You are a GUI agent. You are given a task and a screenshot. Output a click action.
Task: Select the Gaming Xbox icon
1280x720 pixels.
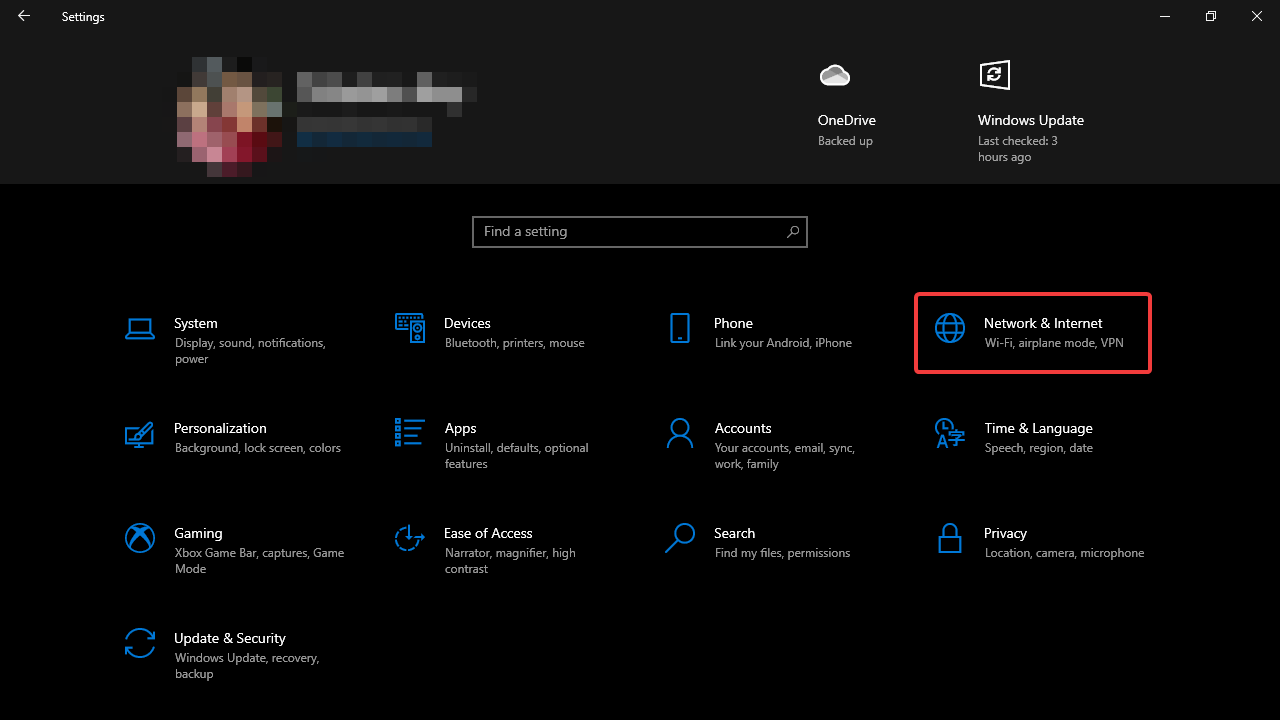tap(140, 538)
